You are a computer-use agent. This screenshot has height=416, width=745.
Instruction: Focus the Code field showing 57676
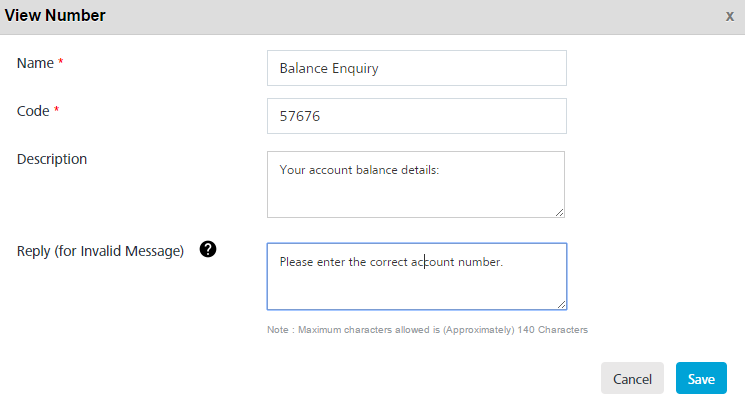click(417, 116)
